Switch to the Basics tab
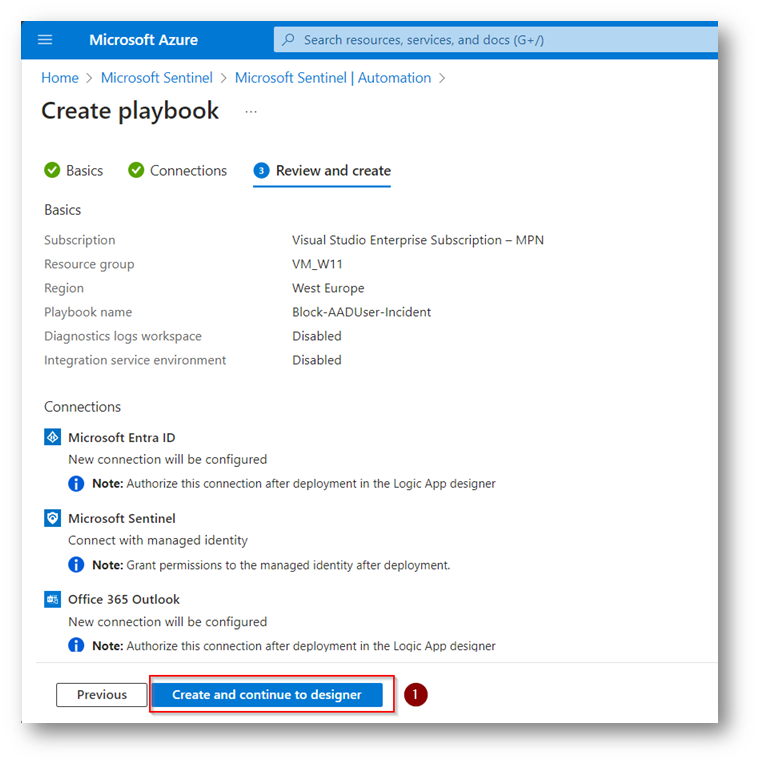 pos(74,171)
